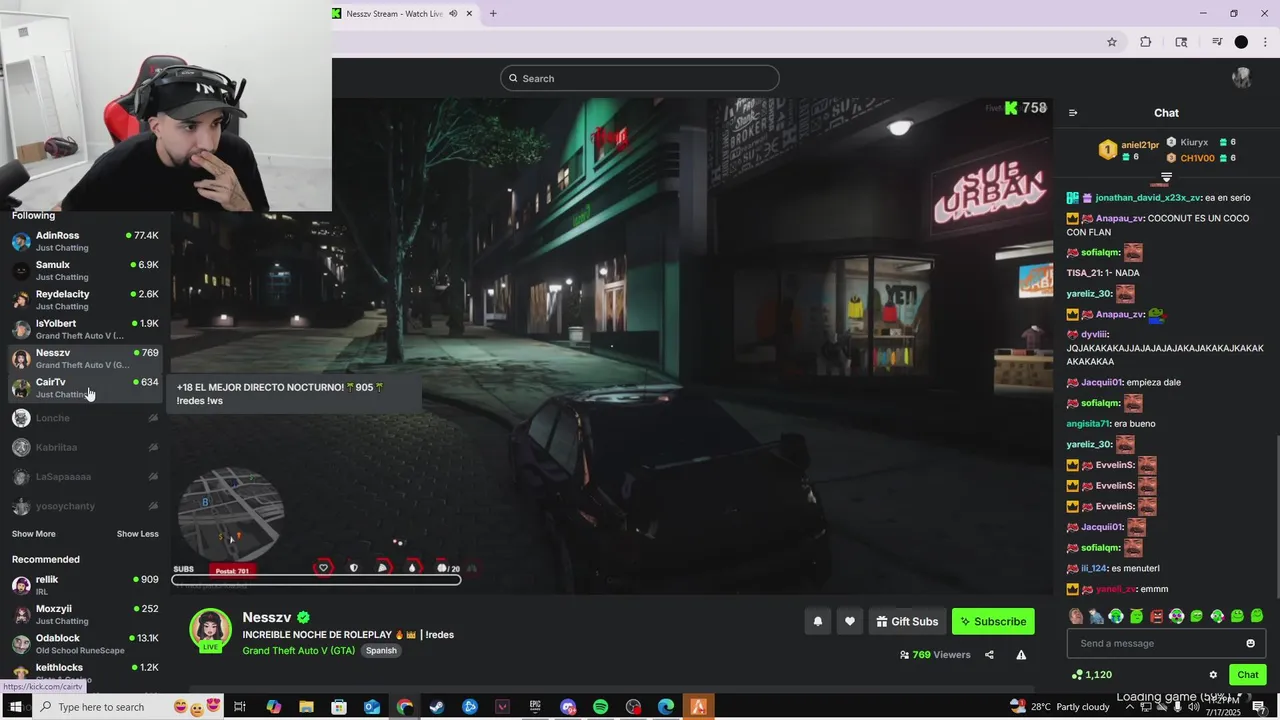The width and height of the screenshot is (1280, 720).
Task: Open Spotify from the taskbar
Action: (600, 707)
